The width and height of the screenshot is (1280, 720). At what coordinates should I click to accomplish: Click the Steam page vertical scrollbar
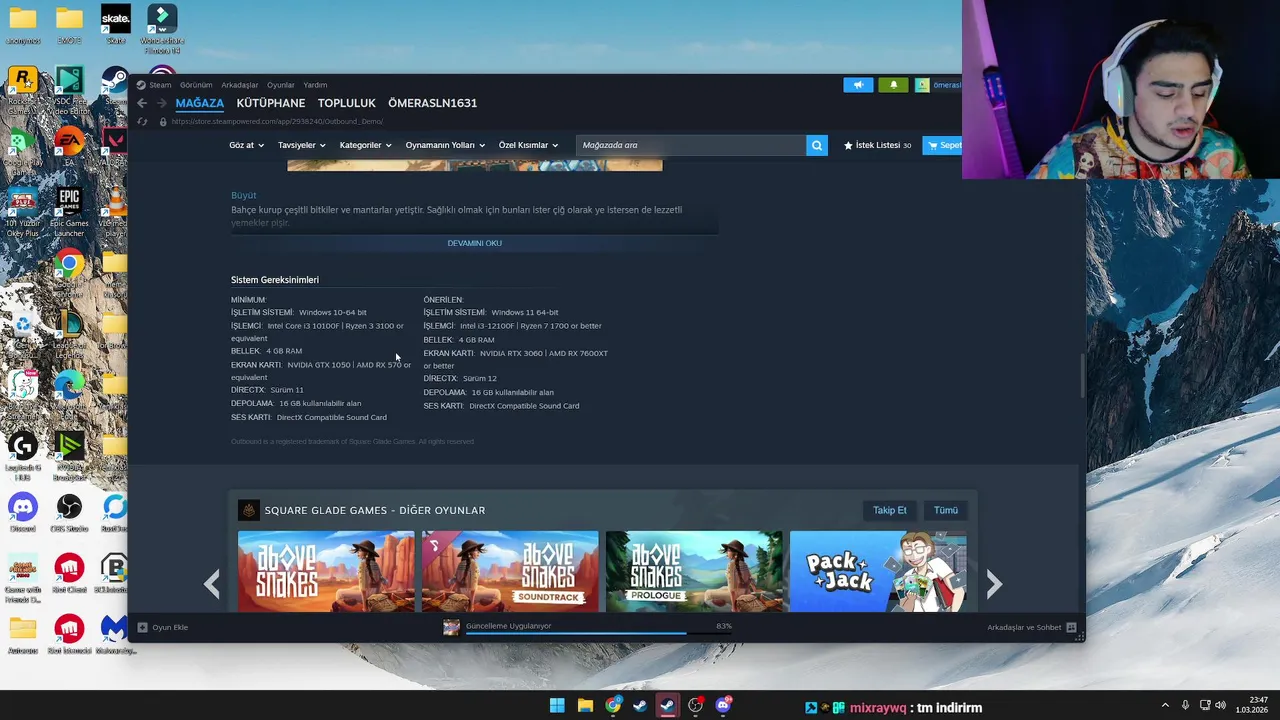click(1082, 375)
